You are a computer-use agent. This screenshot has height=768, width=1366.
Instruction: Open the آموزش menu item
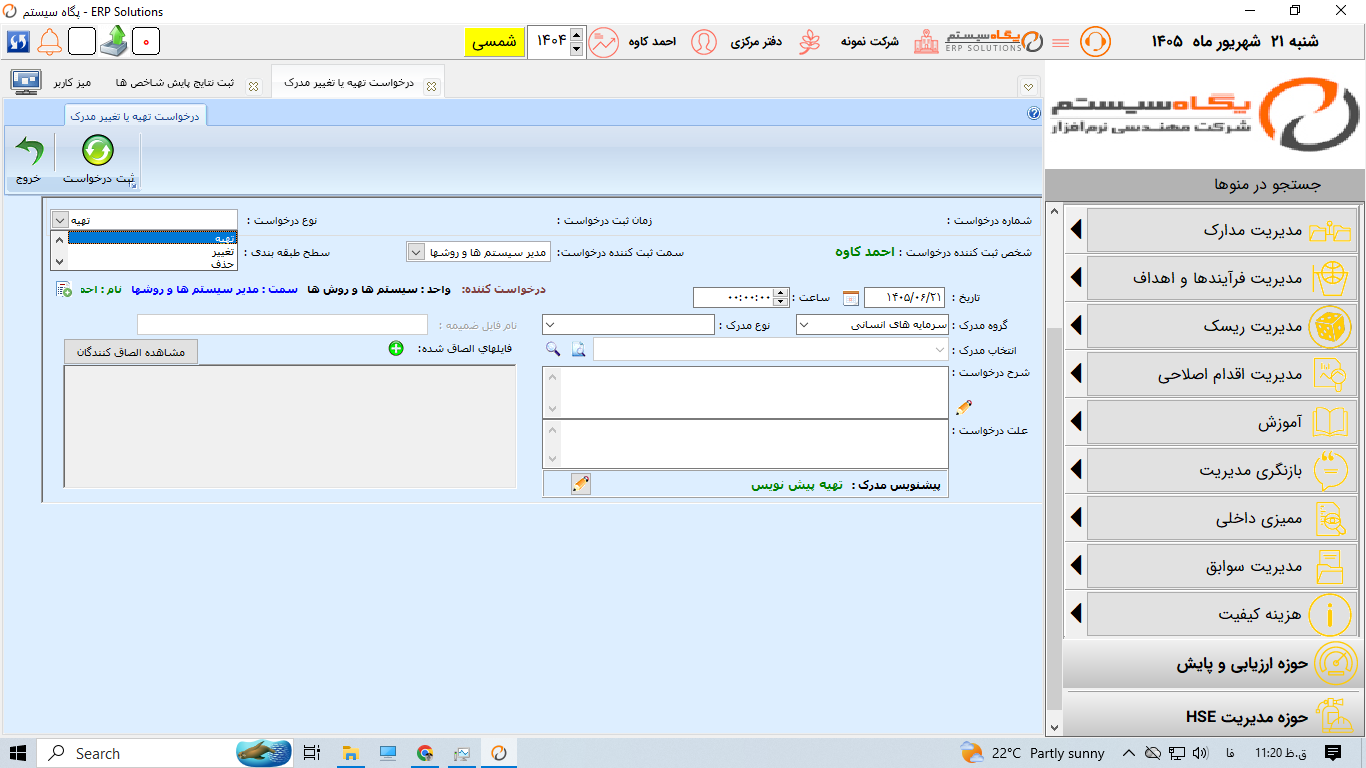pos(1222,423)
